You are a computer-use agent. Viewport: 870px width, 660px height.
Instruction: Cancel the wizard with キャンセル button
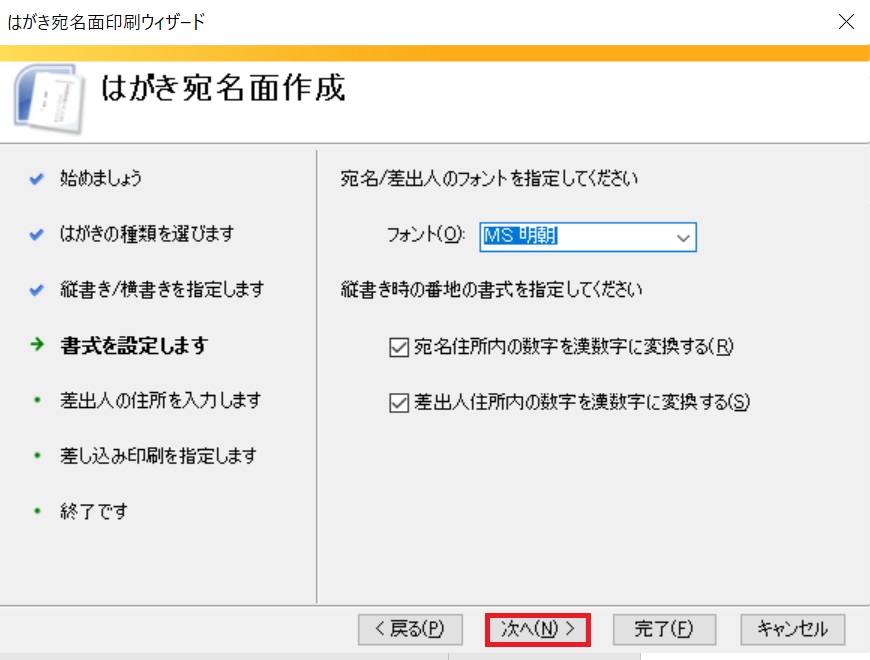point(792,629)
